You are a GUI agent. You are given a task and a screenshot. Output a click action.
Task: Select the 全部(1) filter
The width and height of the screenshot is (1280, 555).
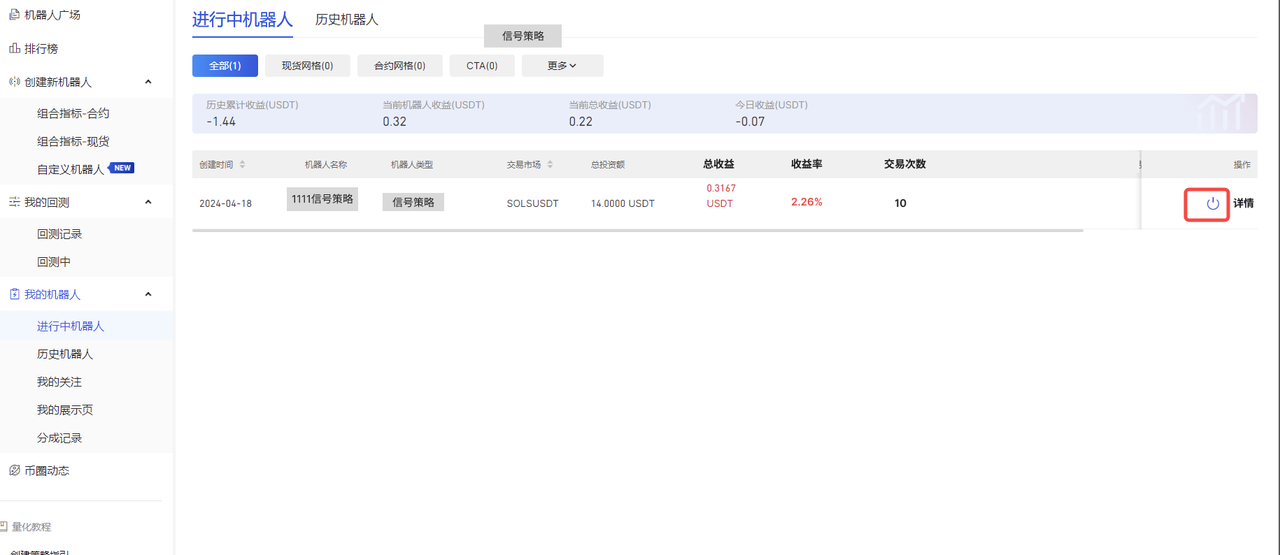click(x=225, y=66)
